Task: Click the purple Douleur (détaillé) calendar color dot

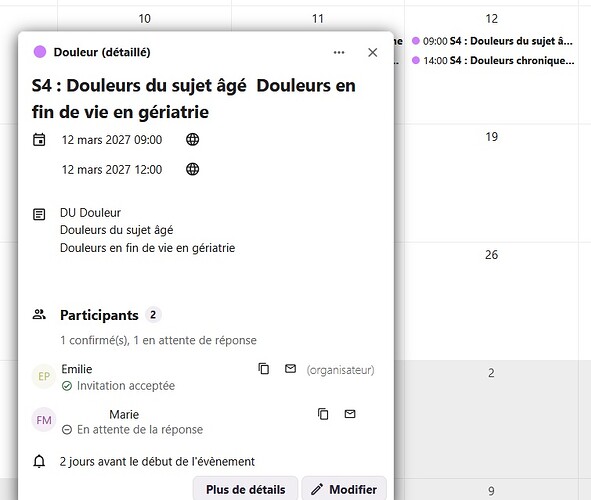Action: click(40, 52)
